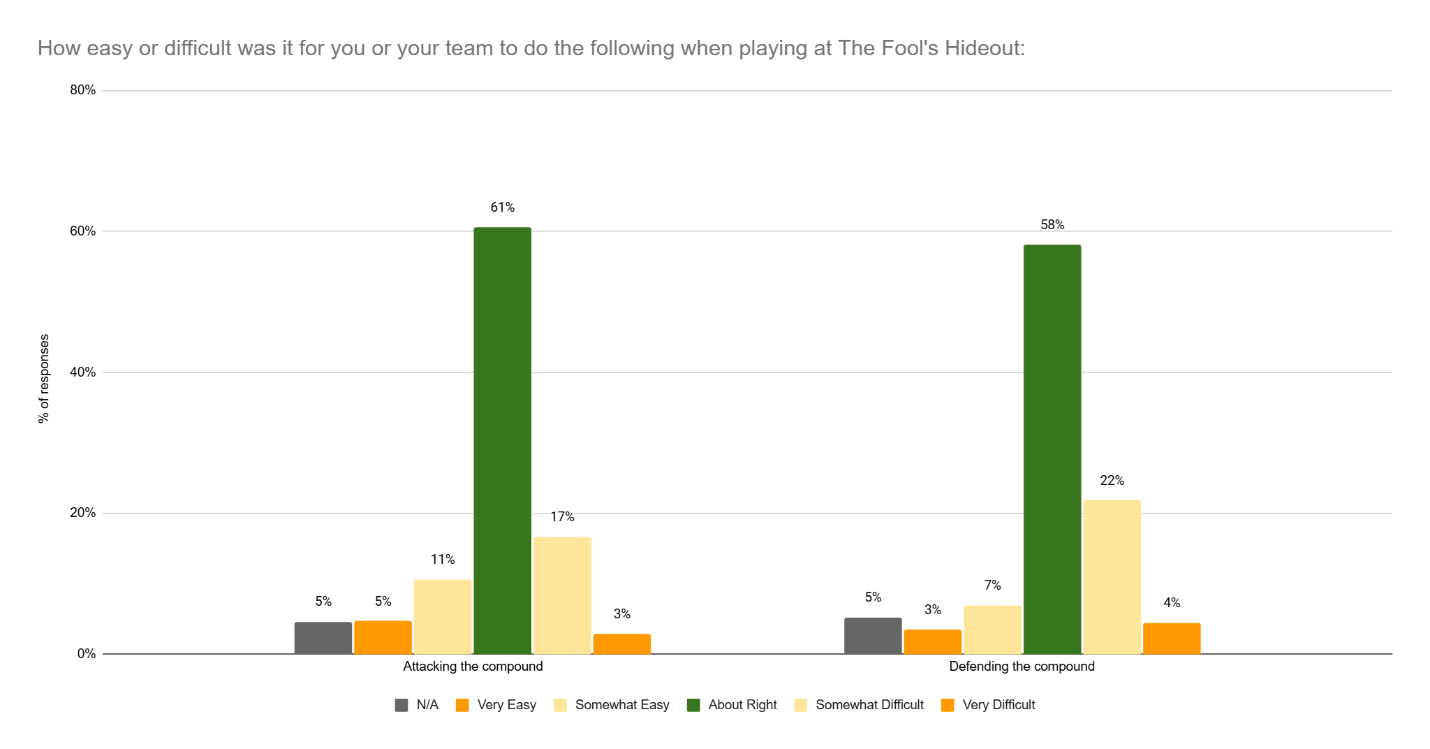Select the 3% Very Difficult bar for Attacking
Viewport: 1430px width, 749px height.
tap(622, 644)
